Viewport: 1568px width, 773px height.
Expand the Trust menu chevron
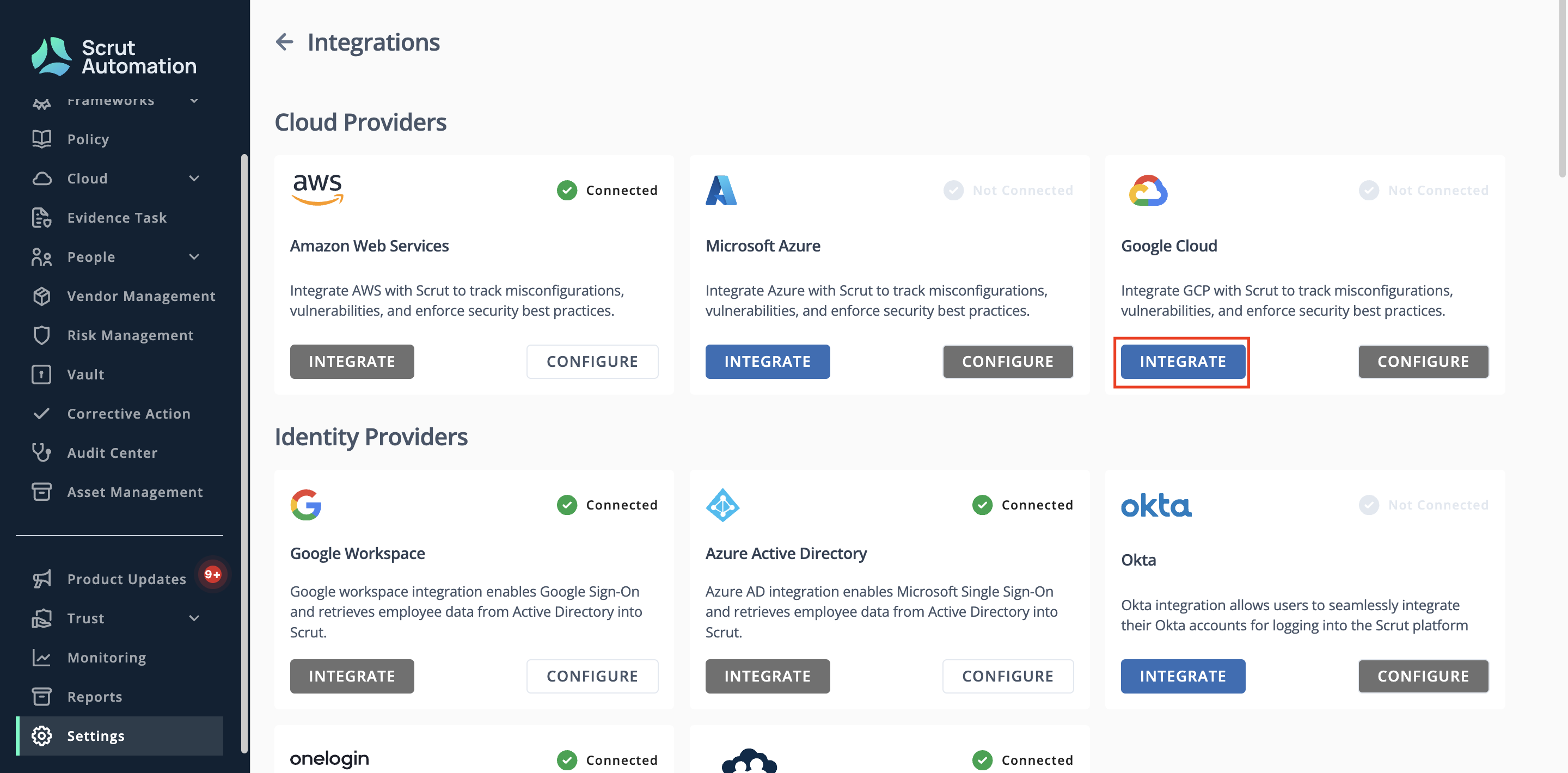tap(194, 618)
